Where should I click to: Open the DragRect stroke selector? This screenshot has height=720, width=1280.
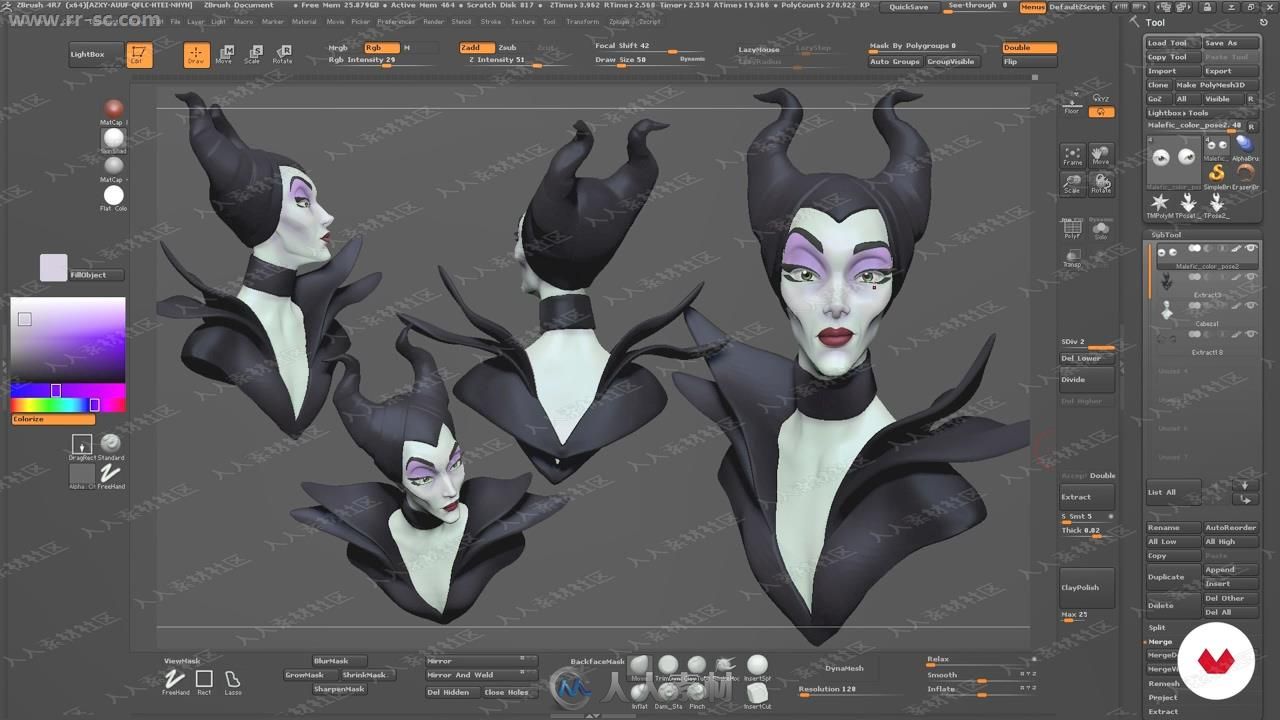click(82, 445)
